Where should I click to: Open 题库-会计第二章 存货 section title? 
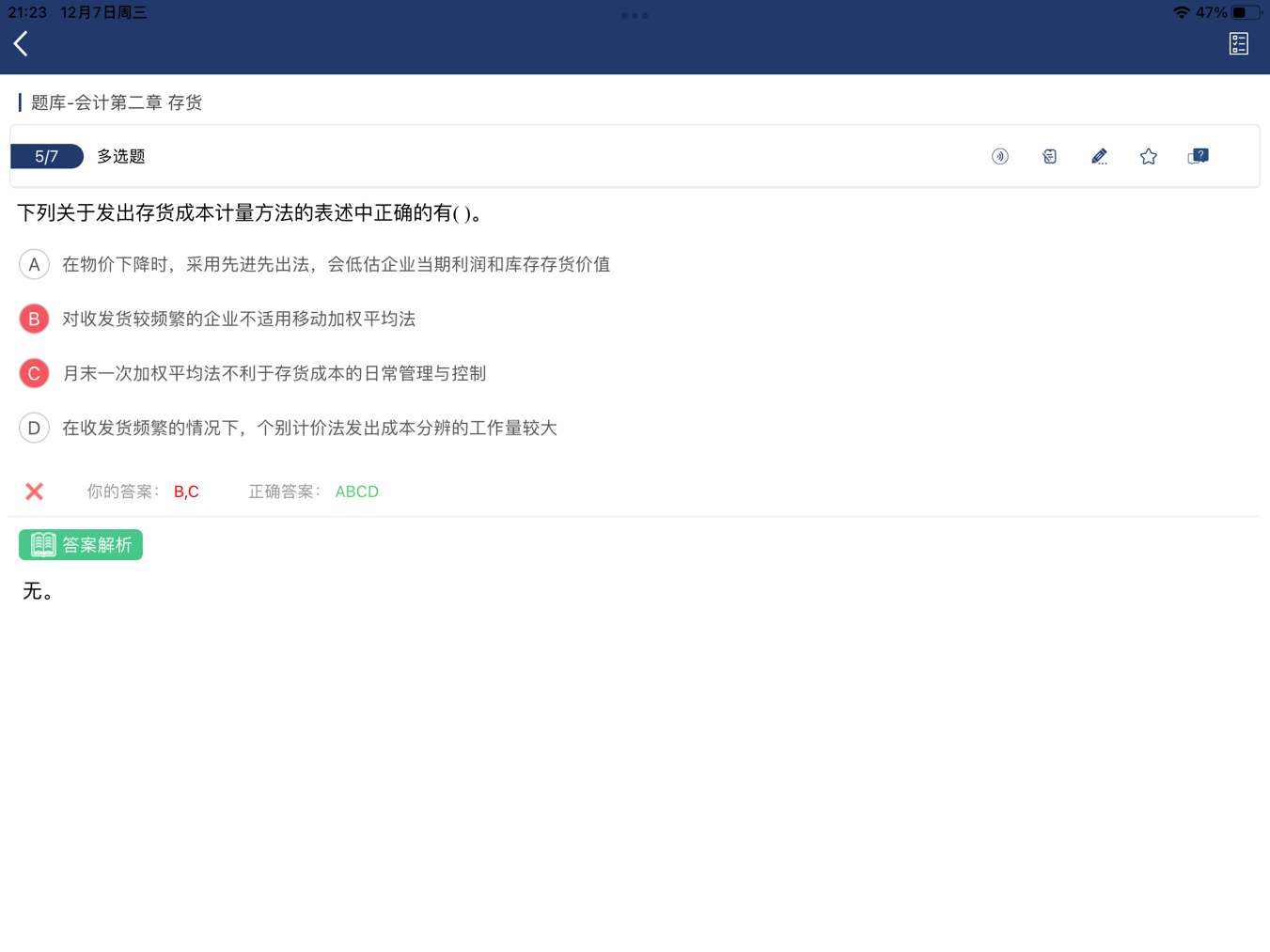(x=117, y=102)
